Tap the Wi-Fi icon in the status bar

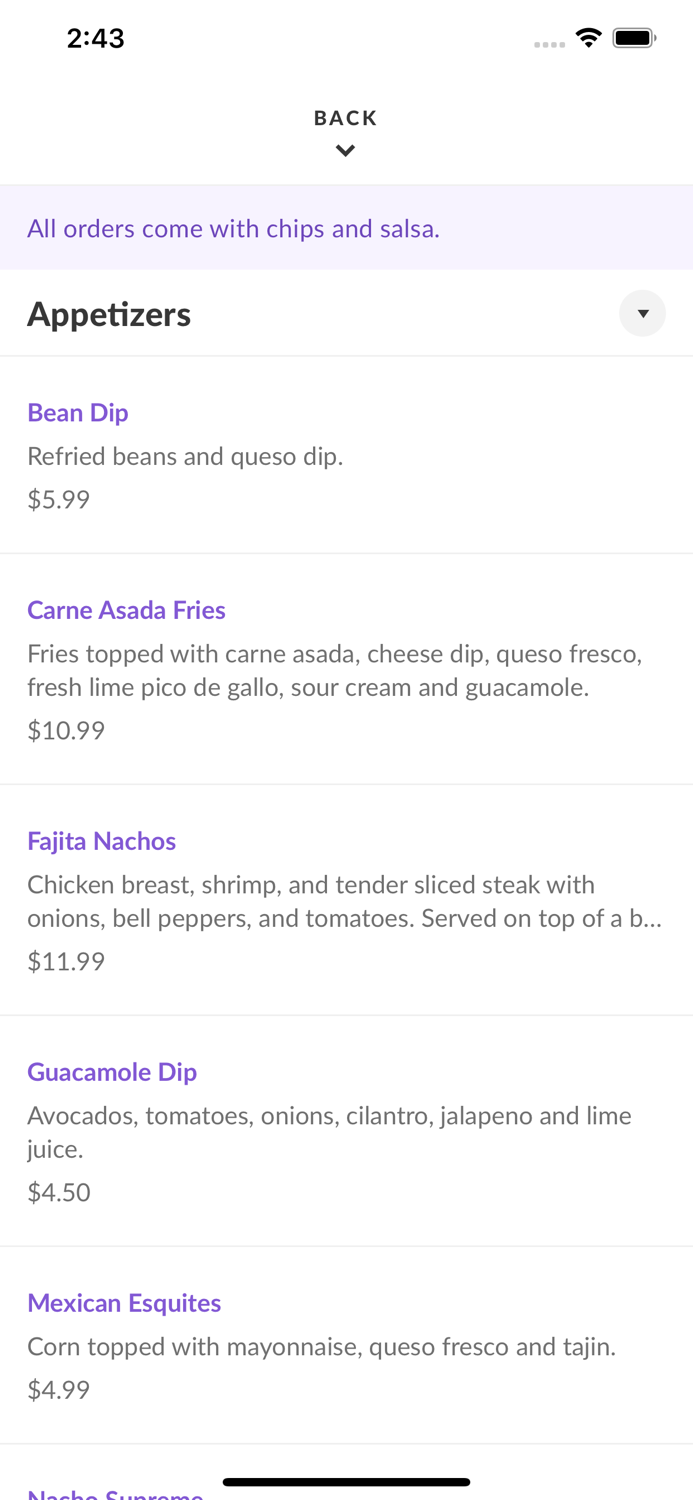click(589, 36)
